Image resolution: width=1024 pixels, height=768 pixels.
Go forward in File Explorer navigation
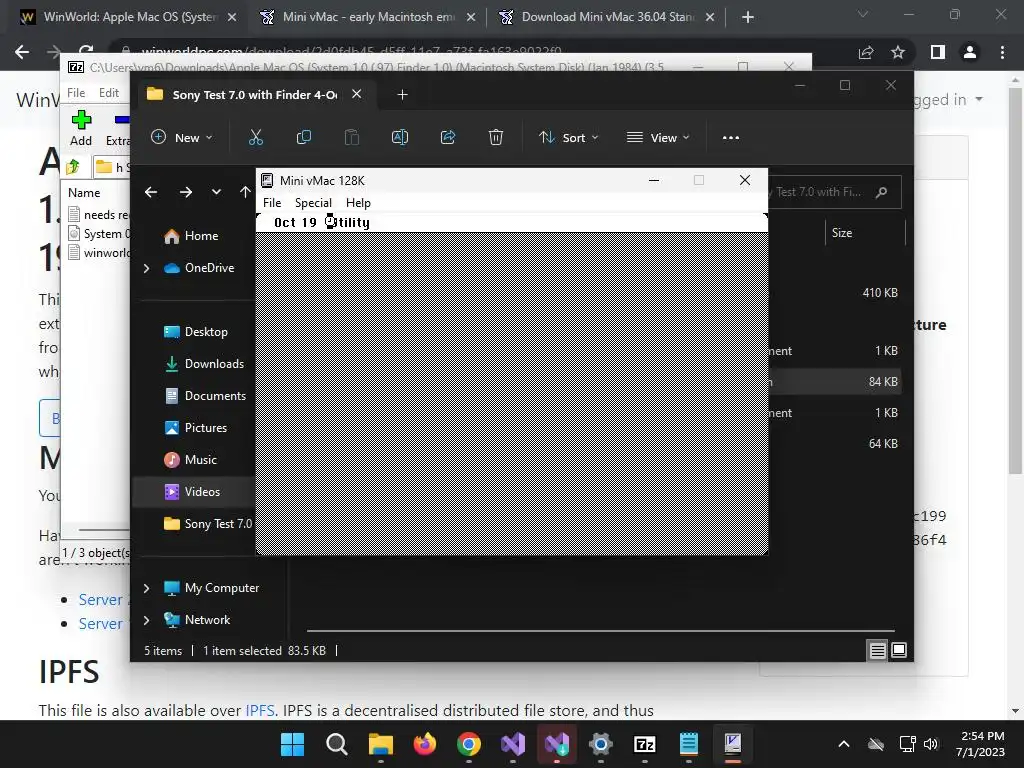[186, 192]
